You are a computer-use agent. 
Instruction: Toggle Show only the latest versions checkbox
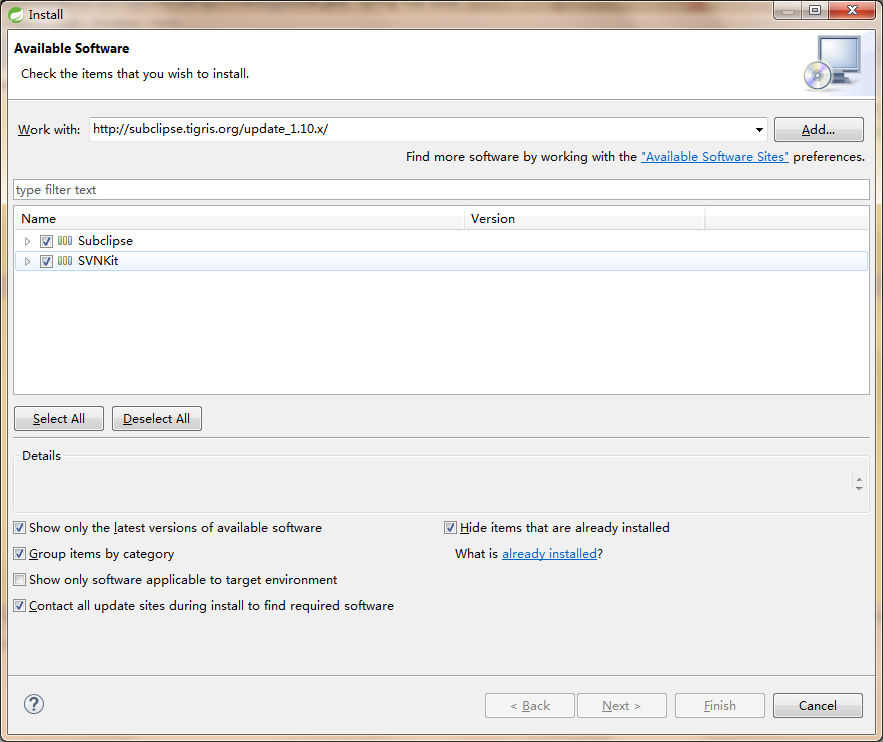point(20,528)
